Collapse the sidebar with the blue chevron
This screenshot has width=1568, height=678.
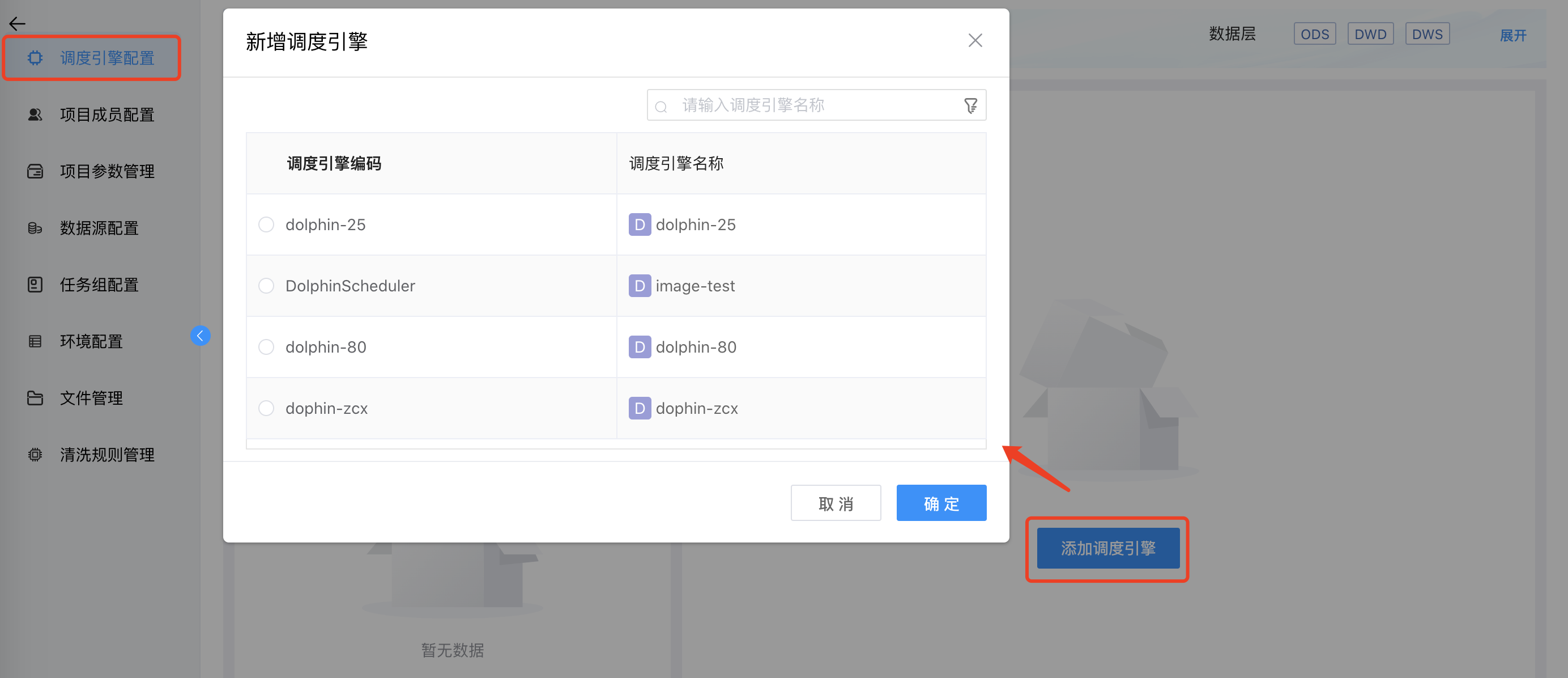pyautogui.click(x=201, y=336)
